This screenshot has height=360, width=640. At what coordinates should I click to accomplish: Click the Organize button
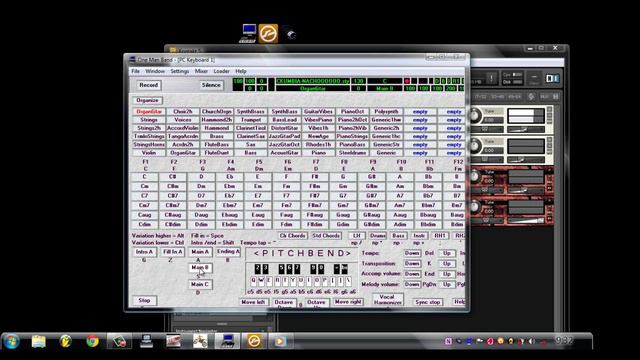pyautogui.click(x=147, y=100)
